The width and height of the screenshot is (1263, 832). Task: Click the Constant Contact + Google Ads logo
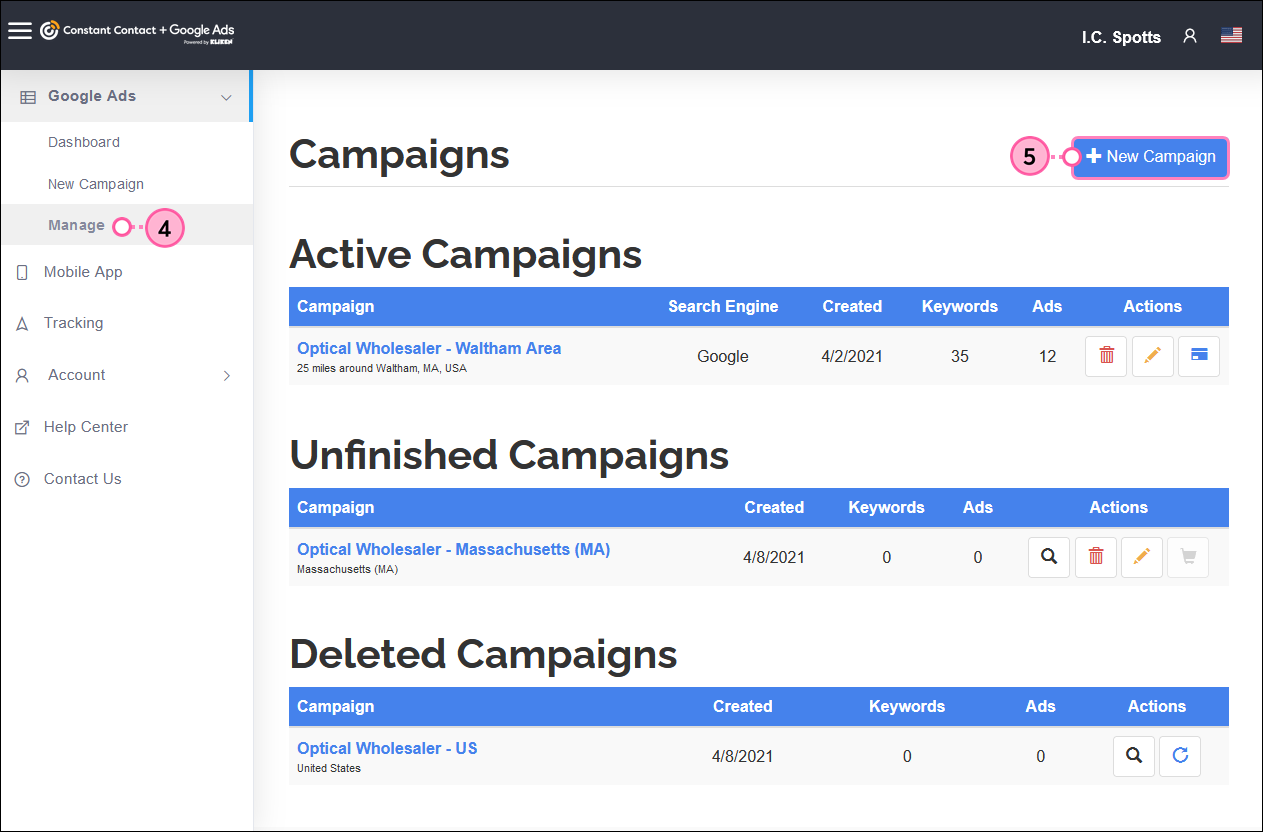click(138, 32)
